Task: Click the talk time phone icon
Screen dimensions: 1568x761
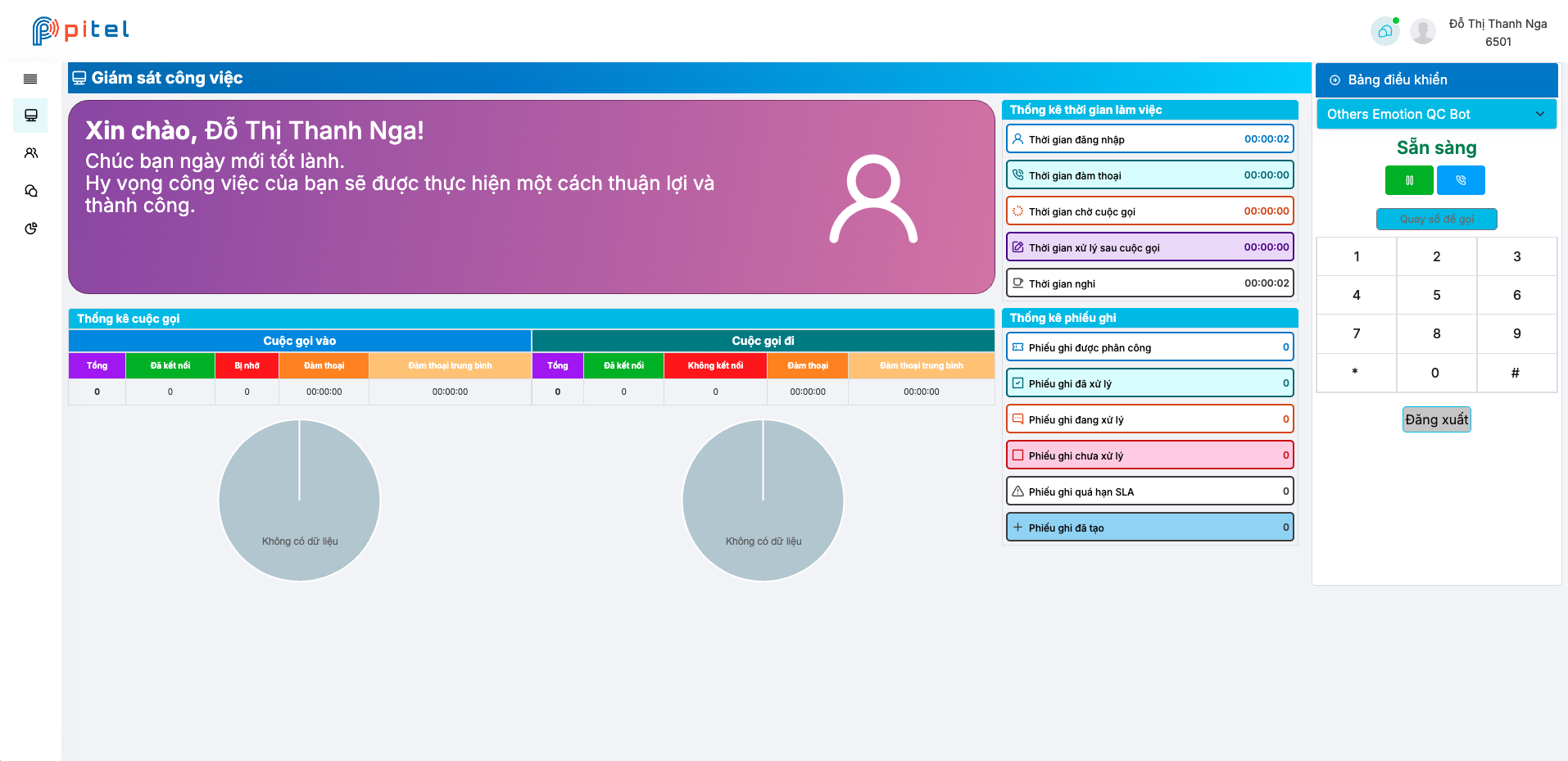Action: coord(1017,175)
